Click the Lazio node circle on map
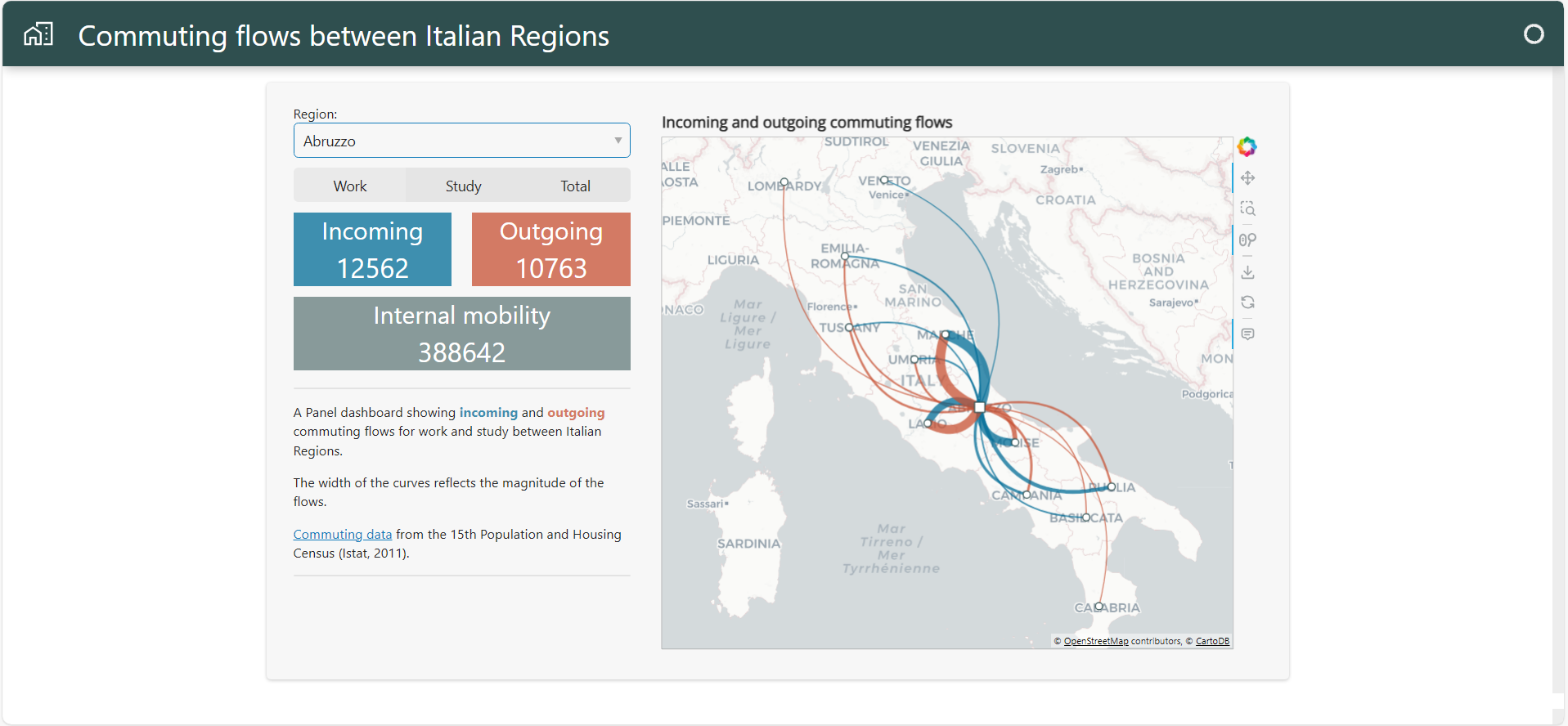1568x726 pixels. coord(928,423)
